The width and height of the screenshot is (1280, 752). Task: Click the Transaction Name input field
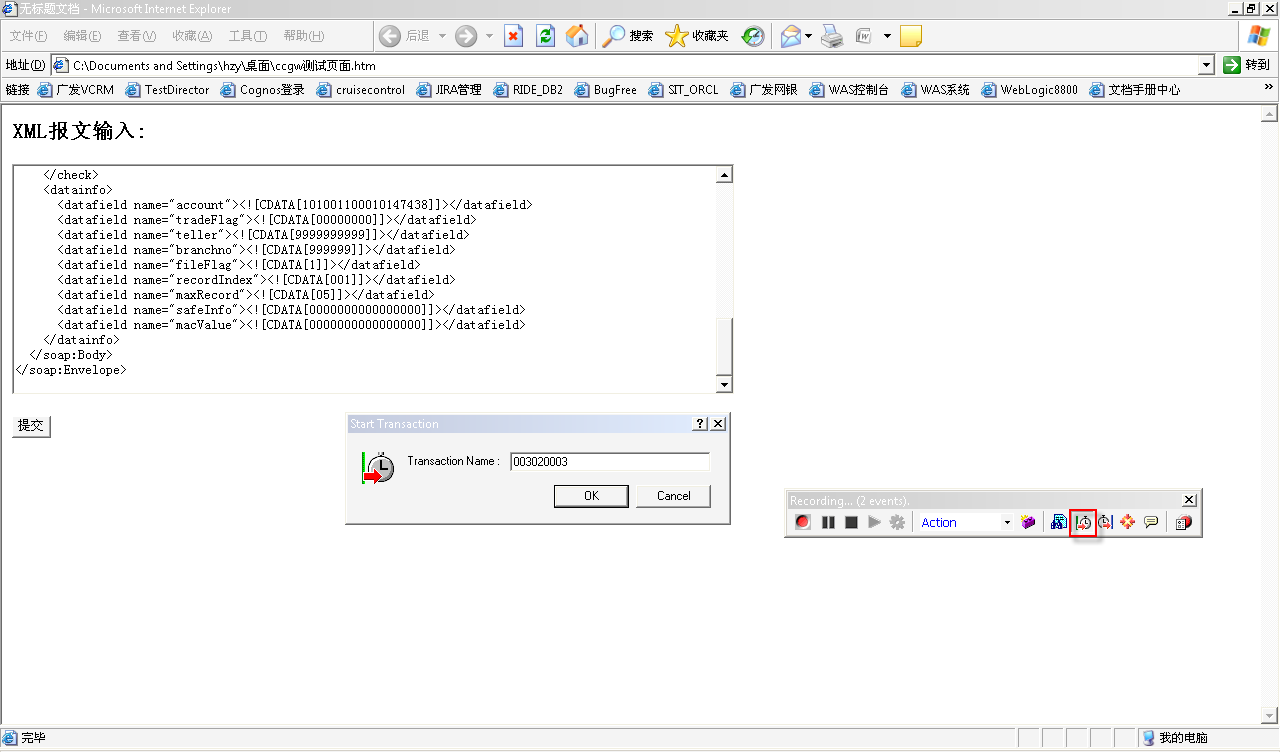(x=609, y=462)
